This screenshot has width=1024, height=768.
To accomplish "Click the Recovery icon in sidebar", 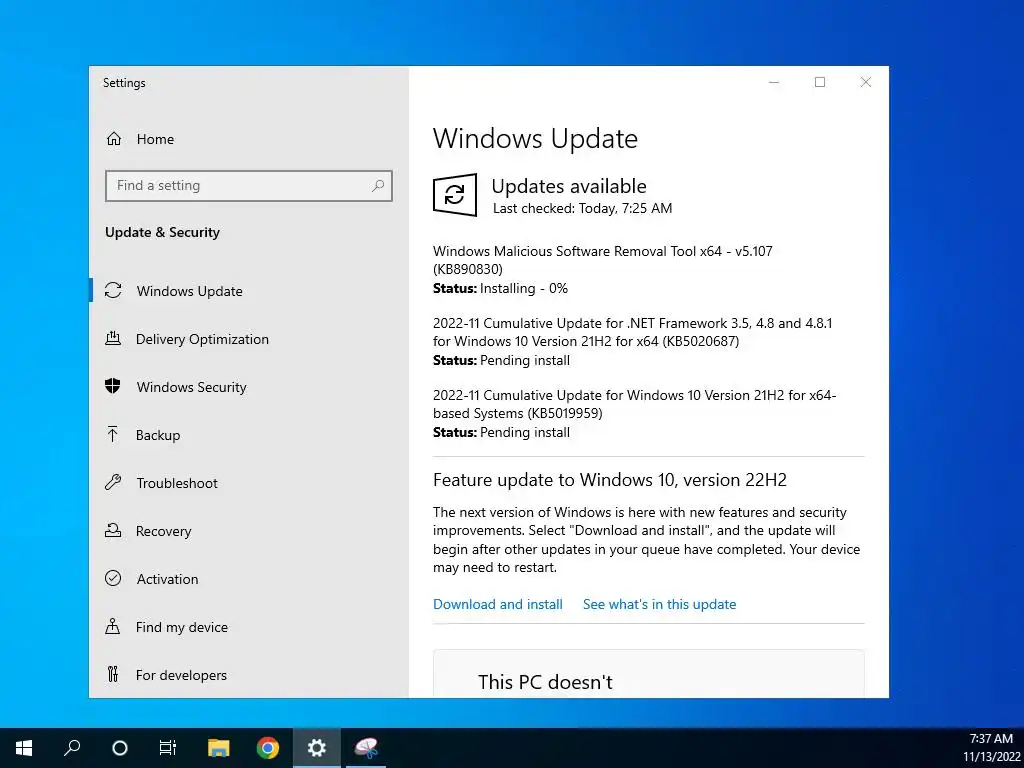I will (x=113, y=530).
